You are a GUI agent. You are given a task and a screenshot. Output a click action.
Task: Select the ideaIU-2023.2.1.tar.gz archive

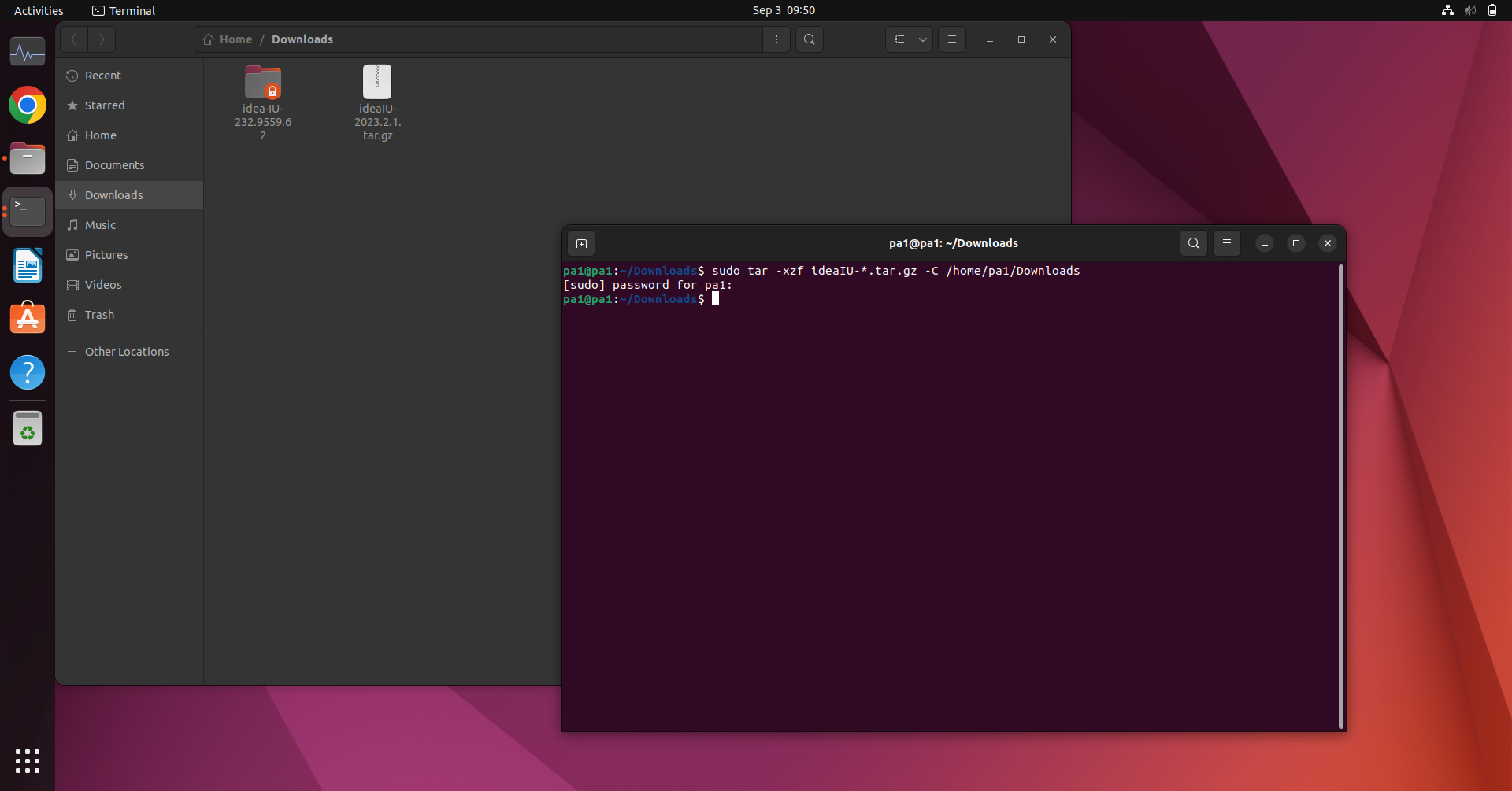coord(377,102)
